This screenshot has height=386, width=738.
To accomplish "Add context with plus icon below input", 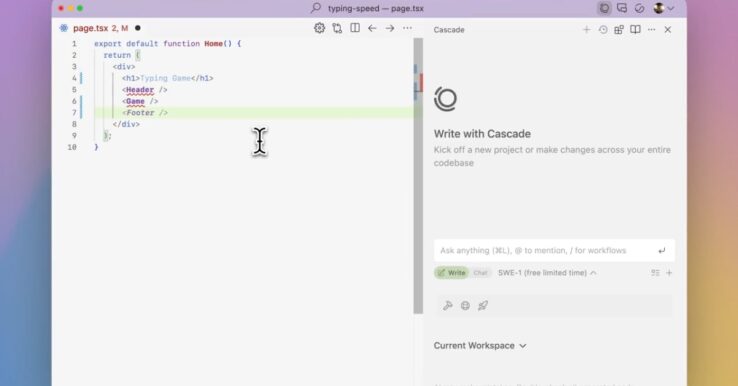I will (669, 273).
